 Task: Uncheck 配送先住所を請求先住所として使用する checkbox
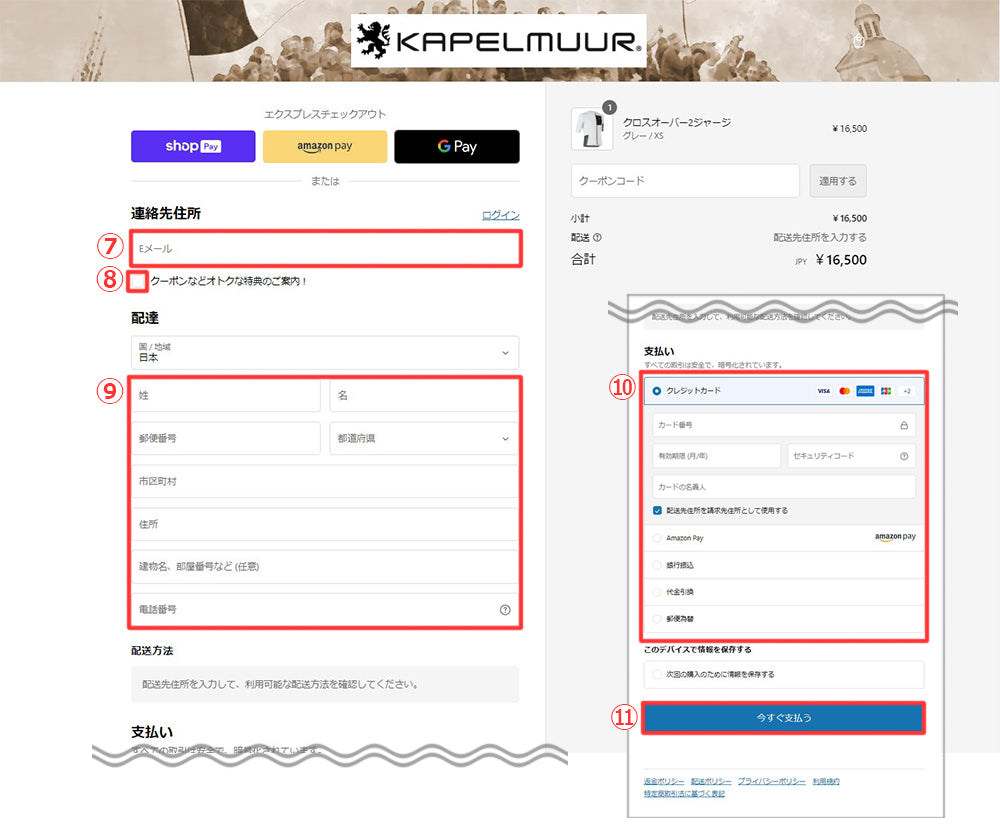click(x=657, y=510)
